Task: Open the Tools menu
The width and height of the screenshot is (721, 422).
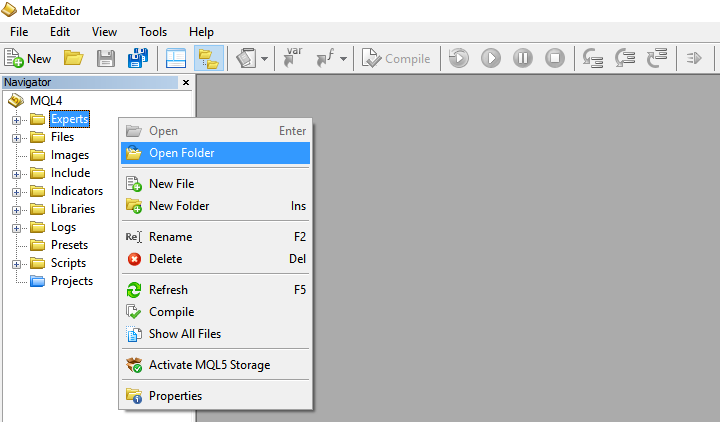Action: (x=153, y=32)
